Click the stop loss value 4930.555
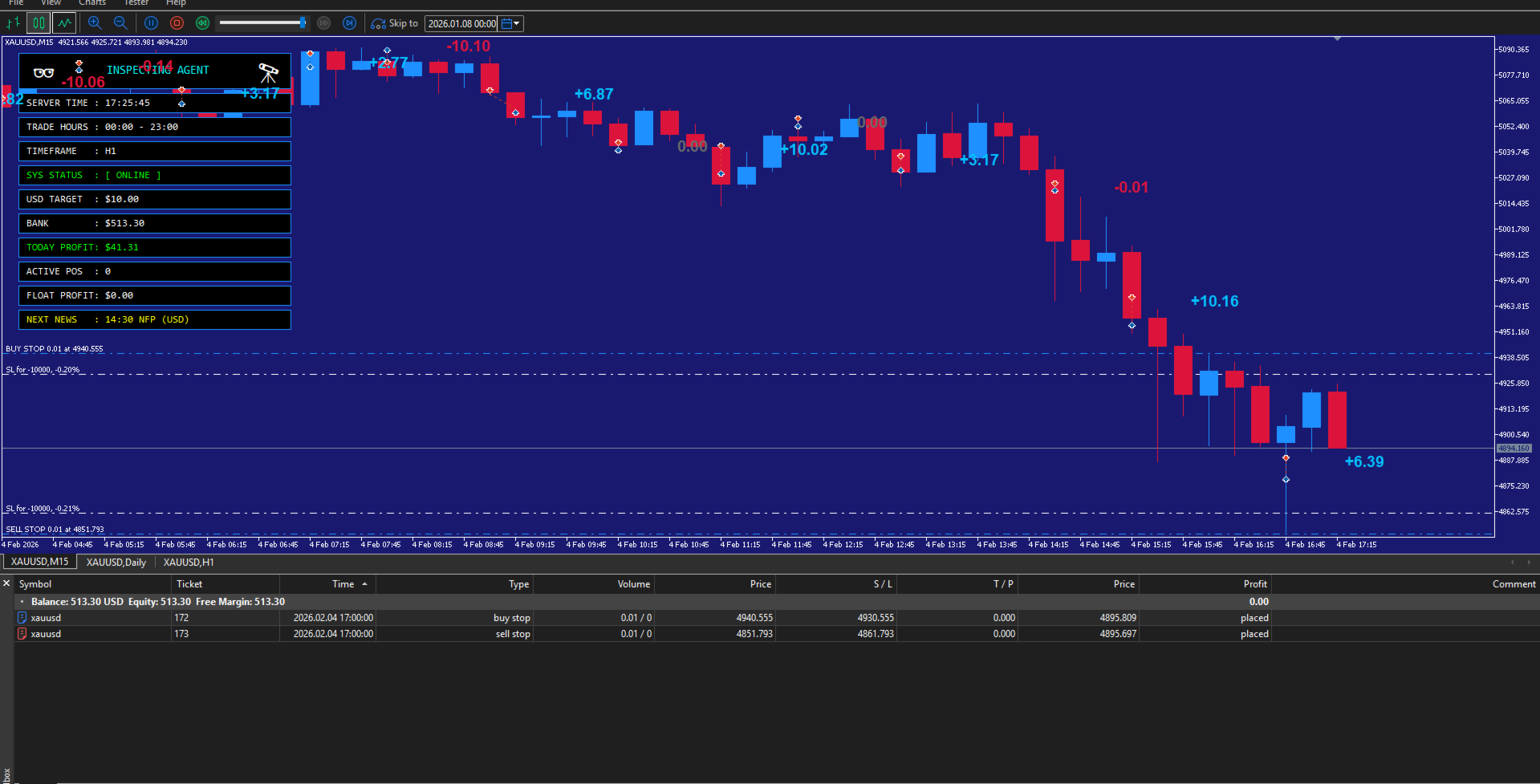The image size is (1540, 784). [876, 618]
